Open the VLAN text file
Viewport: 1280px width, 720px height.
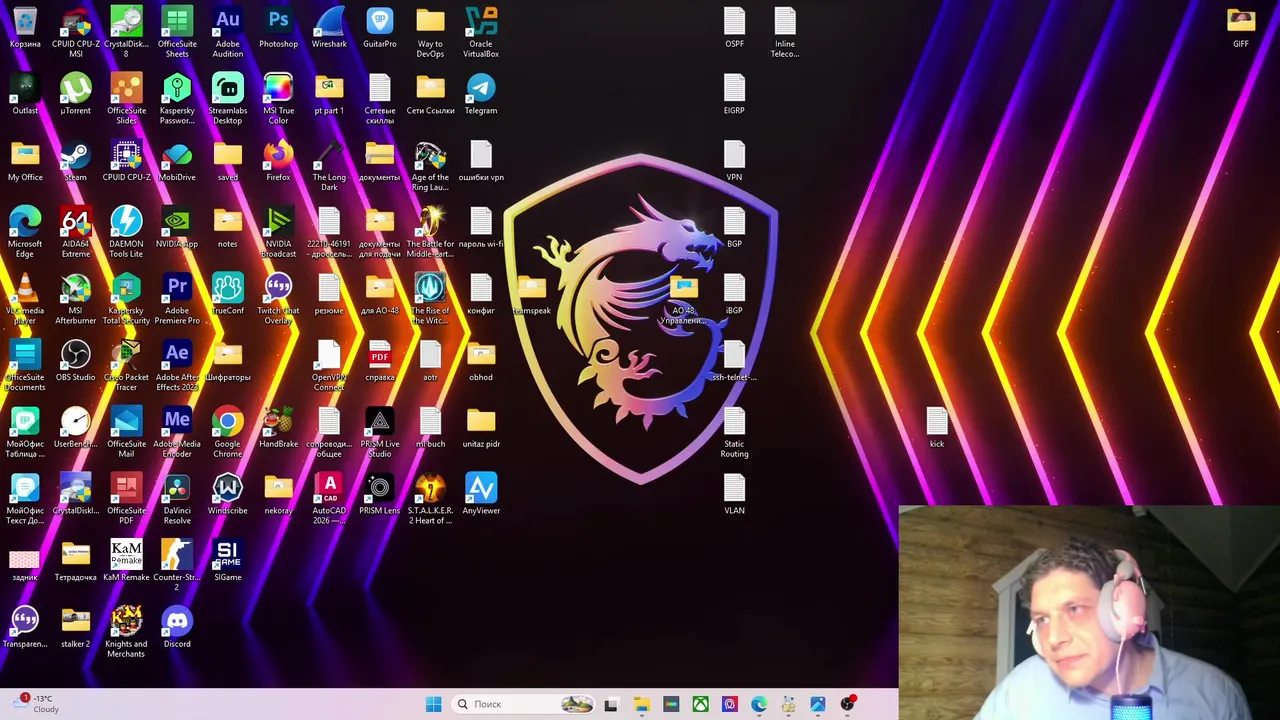coord(734,495)
